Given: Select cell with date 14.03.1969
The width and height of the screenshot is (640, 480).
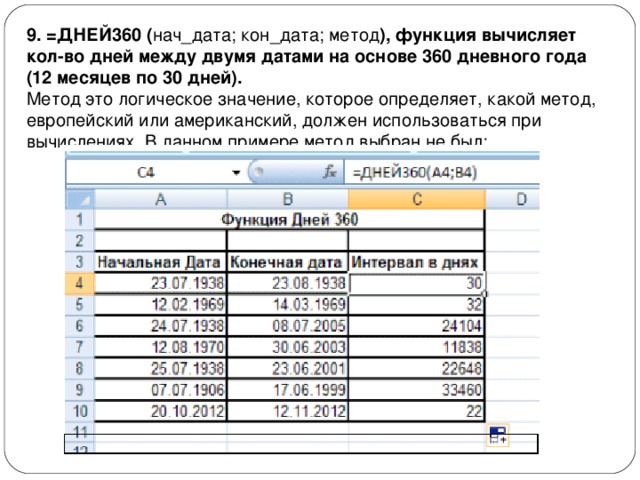Looking at the screenshot, I should pos(288,304).
